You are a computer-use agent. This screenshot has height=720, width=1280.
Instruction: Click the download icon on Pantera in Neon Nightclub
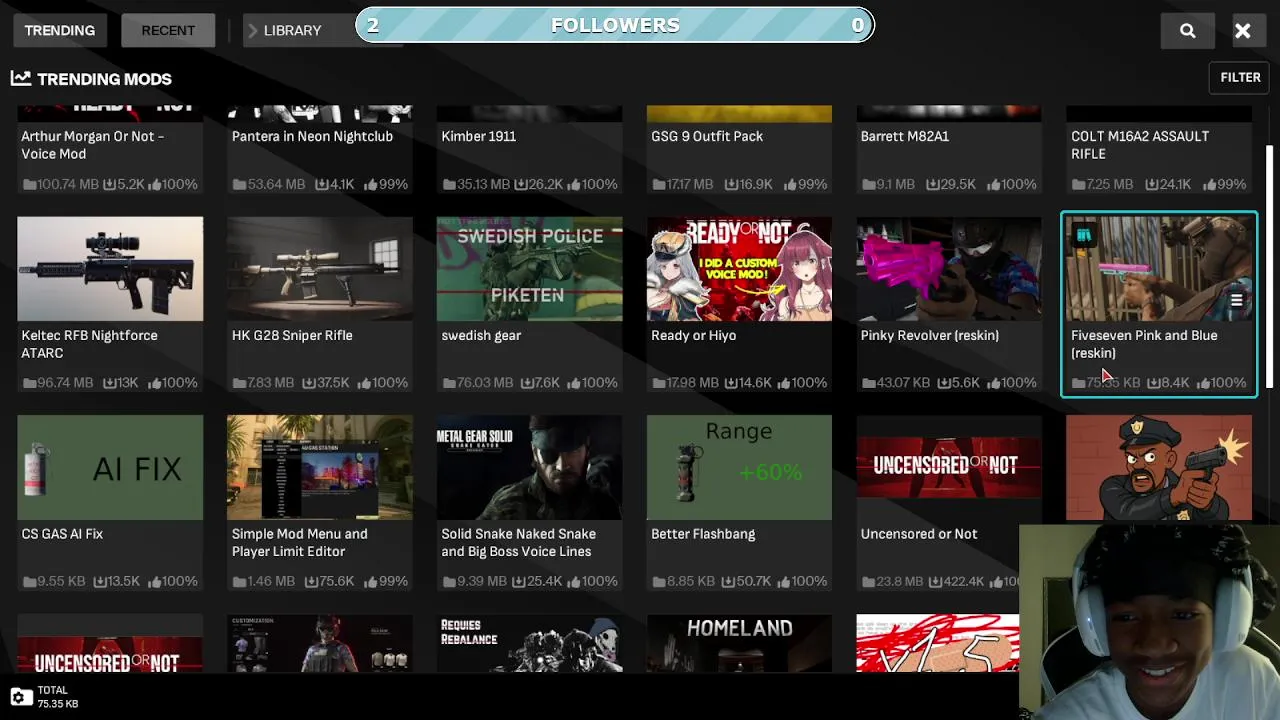click(322, 184)
